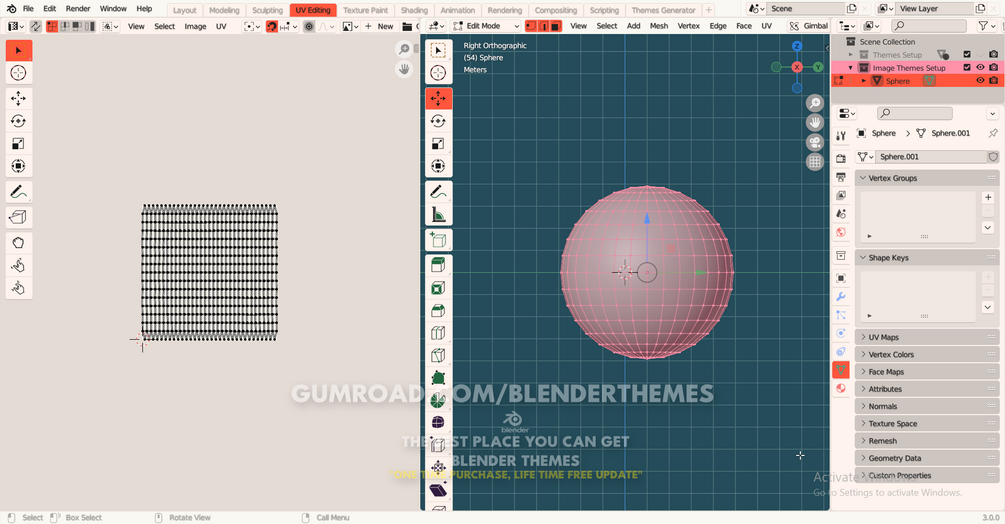Switch to face select mode in viewport
The width and height of the screenshot is (1005, 524).
556,26
